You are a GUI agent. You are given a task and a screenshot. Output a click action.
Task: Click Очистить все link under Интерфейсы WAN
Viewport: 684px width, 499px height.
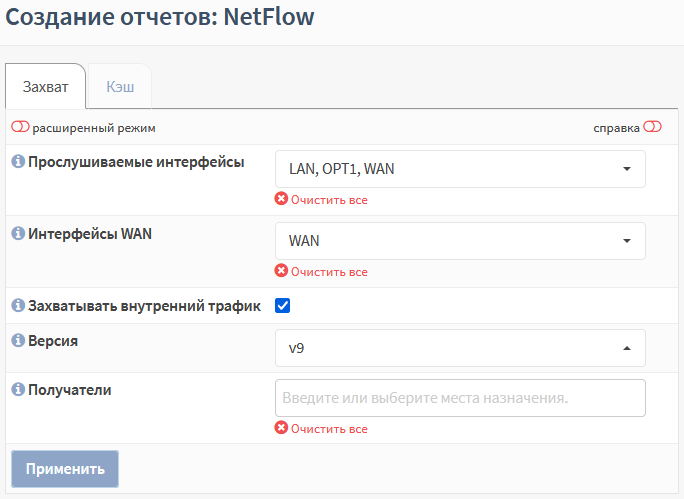pyautogui.click(x=329, y=272)
